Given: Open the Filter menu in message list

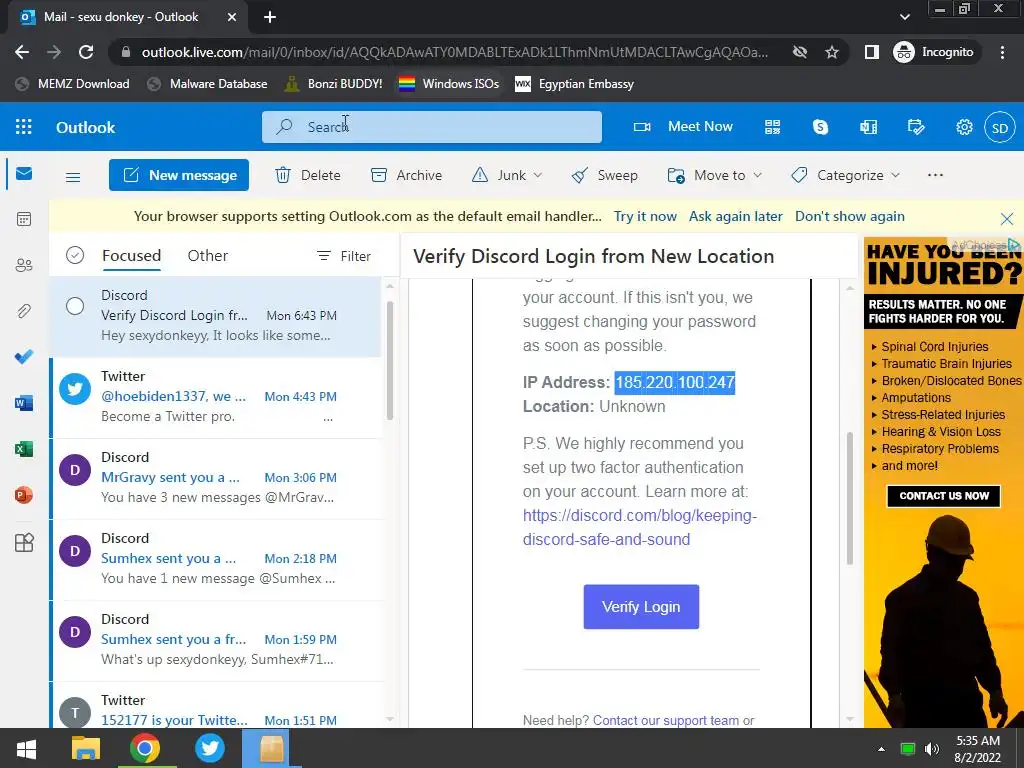Looking at the screenshot, I should click(344, 256).
